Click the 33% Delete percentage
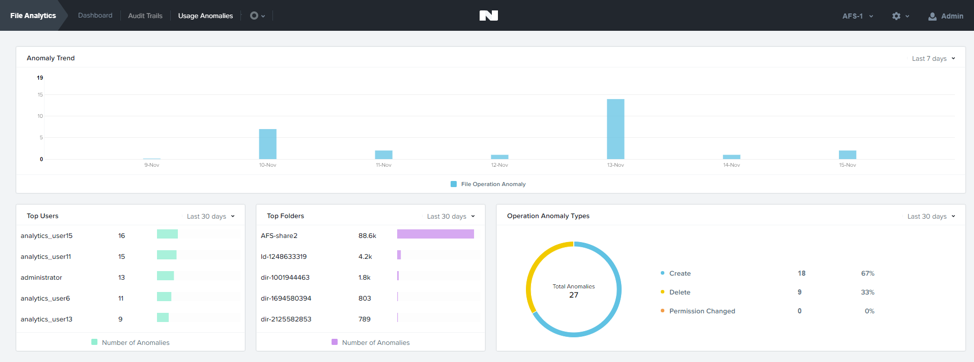 868,292
